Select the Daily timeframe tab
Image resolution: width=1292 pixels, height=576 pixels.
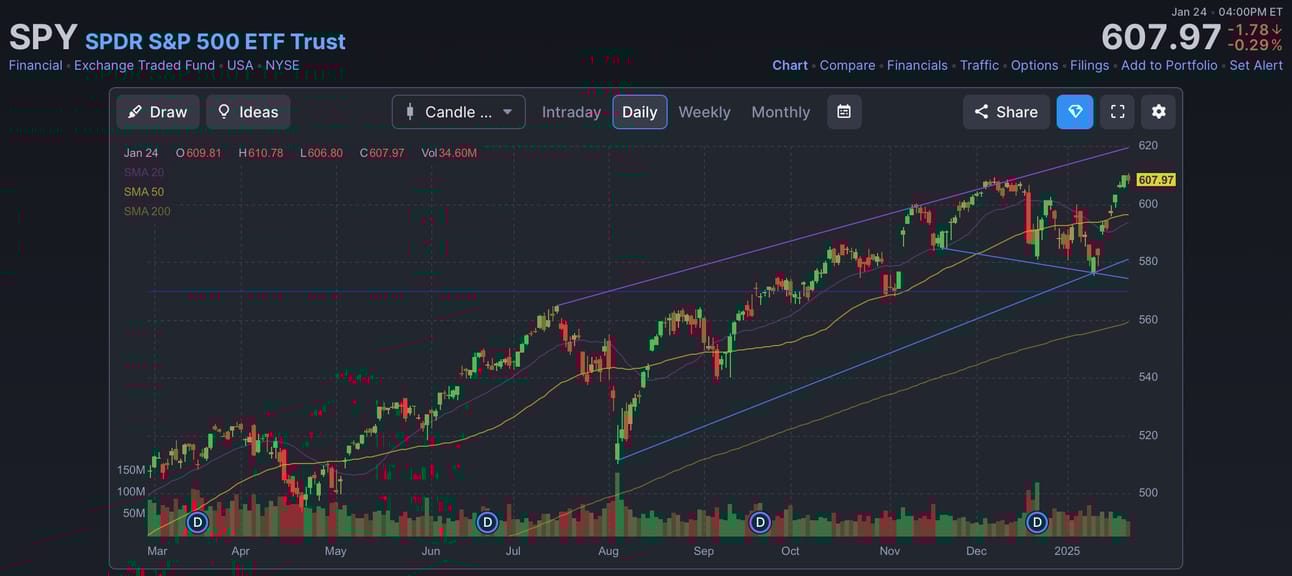(640, 112)
